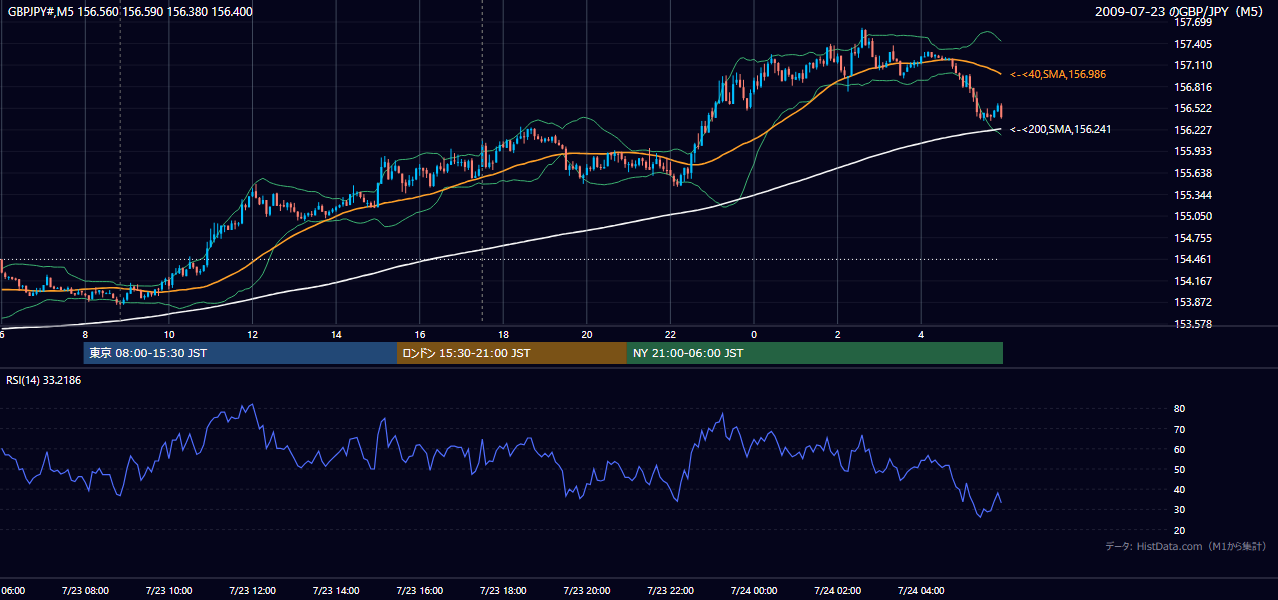Click price axis value 157.405
This screenshot has height=600, width=1278.
click(x=1193, y=44)
